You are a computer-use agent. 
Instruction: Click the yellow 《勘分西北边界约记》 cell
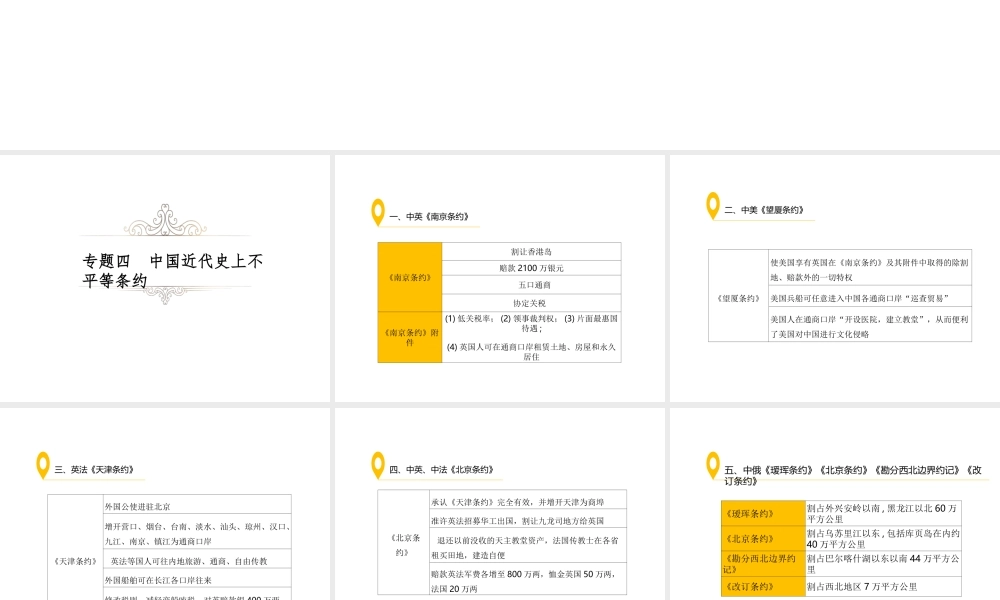763,564
